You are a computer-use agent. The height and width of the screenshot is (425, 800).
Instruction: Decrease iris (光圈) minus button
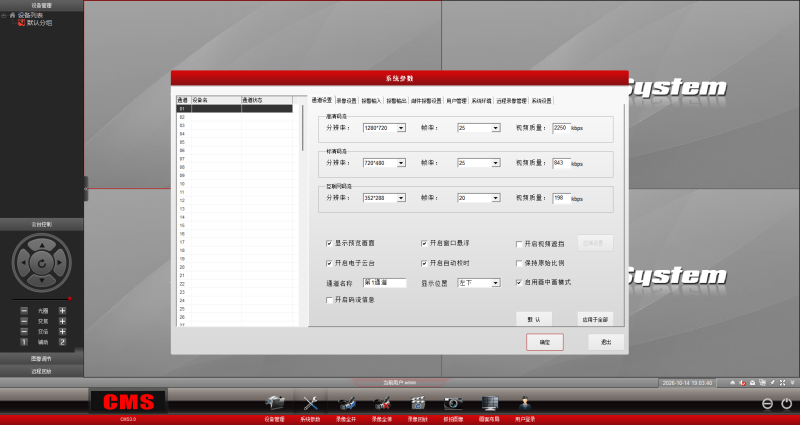pyautogui.click(x=24, y=310)
